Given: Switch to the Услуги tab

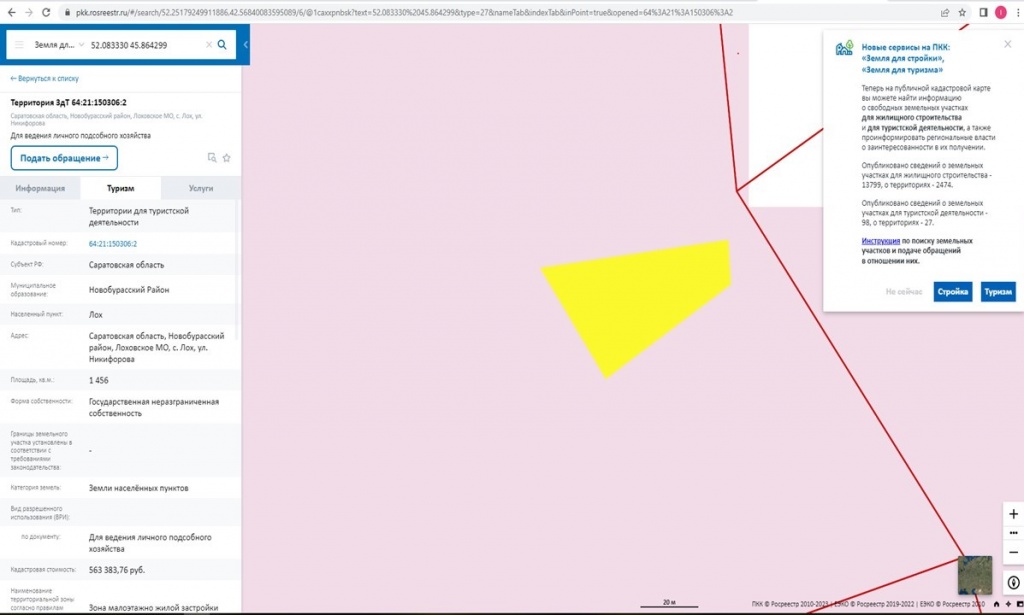Looking at the screenshot, I should click(201, 188).
